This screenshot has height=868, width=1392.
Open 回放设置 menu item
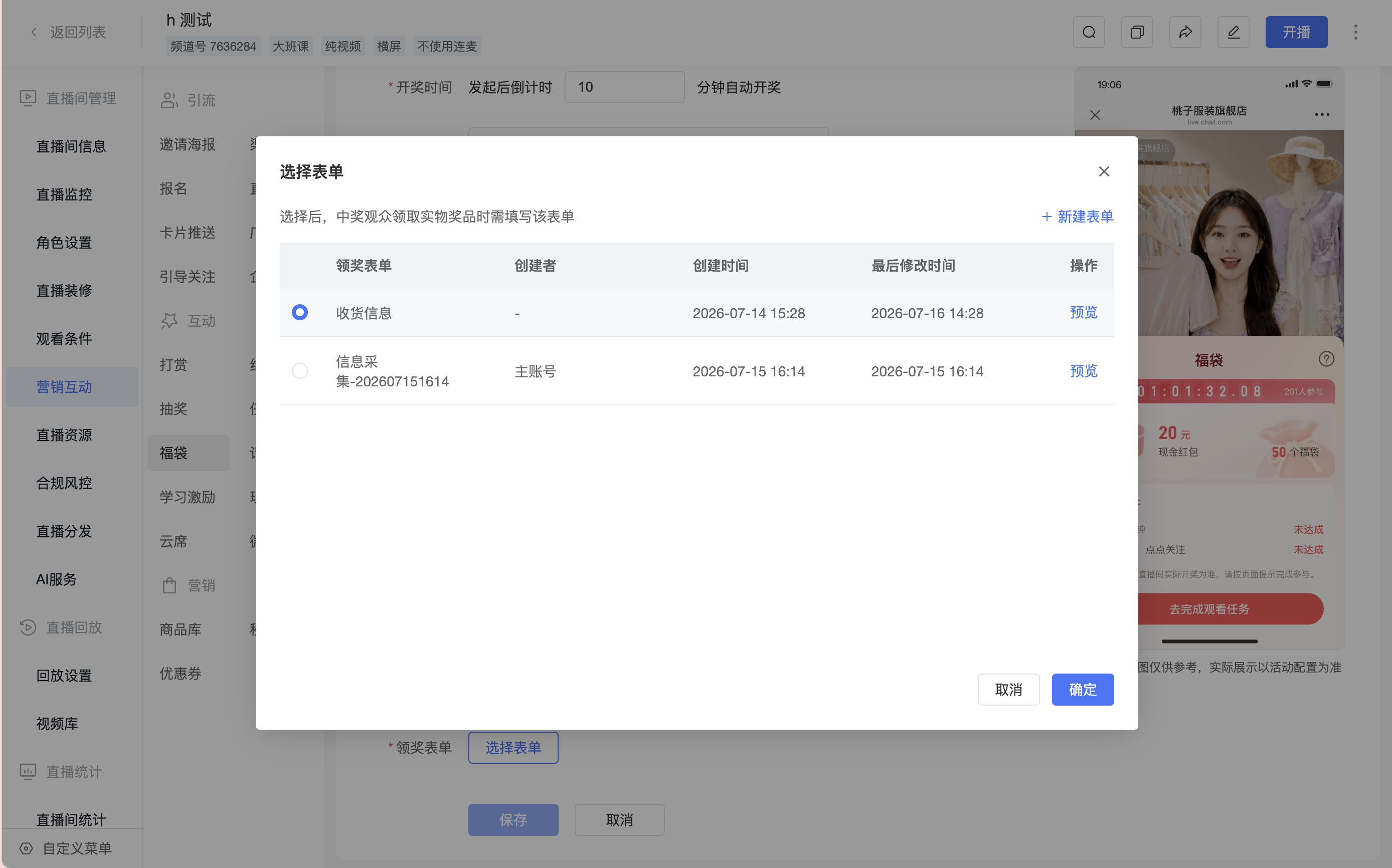click(64, 676)
